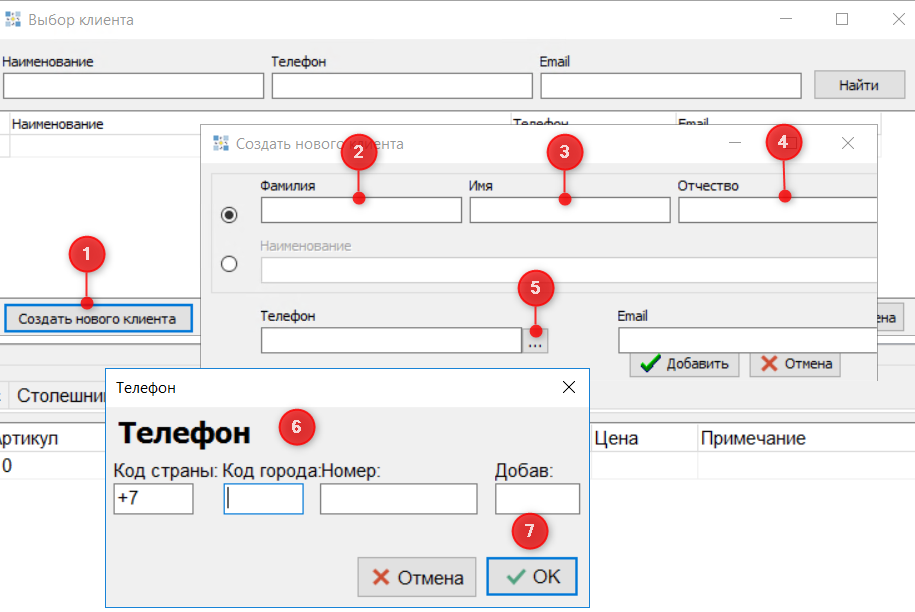
Task: Click the "Номер" phone number field
Action: (398, 499)
